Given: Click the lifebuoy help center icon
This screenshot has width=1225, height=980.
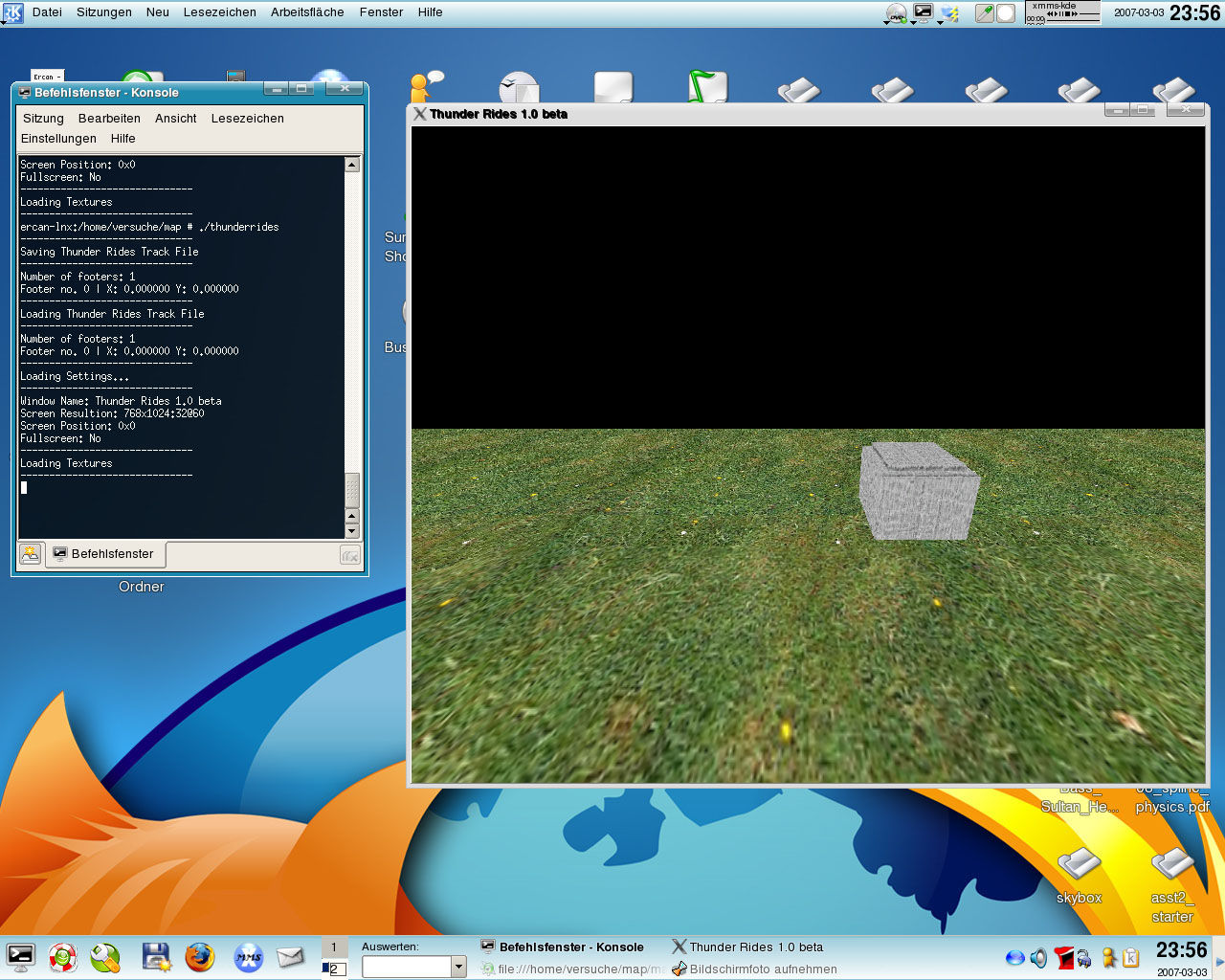Looking at the screenshot, I should [63, 956].
